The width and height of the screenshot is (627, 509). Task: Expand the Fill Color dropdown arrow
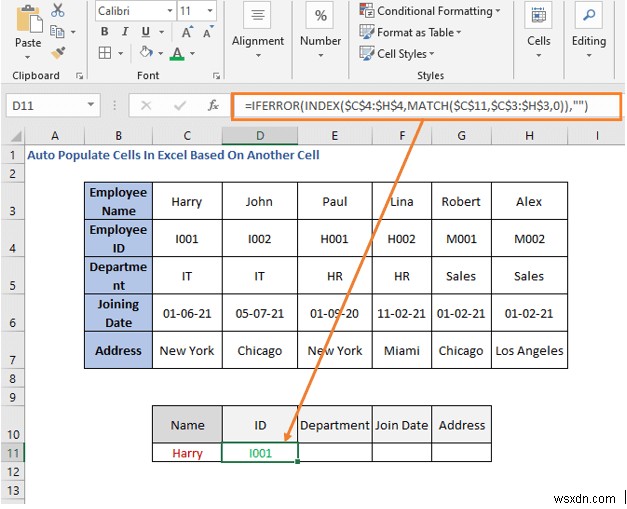pos(160,53)
